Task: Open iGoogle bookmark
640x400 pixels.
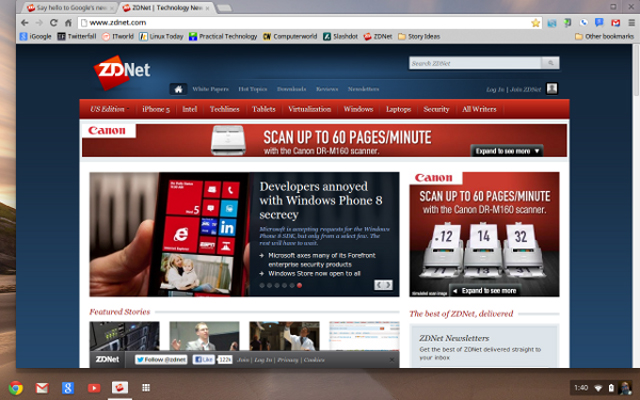Action: 36,36
